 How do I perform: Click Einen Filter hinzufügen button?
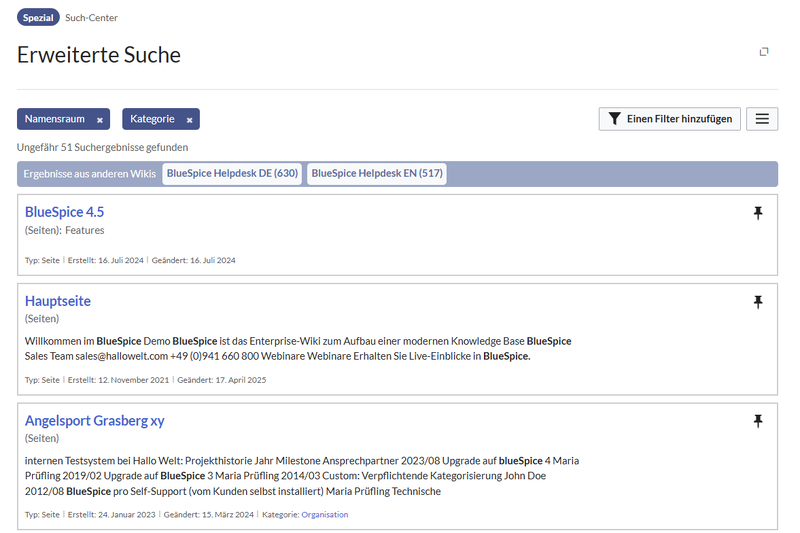click(x=670, y=119)
